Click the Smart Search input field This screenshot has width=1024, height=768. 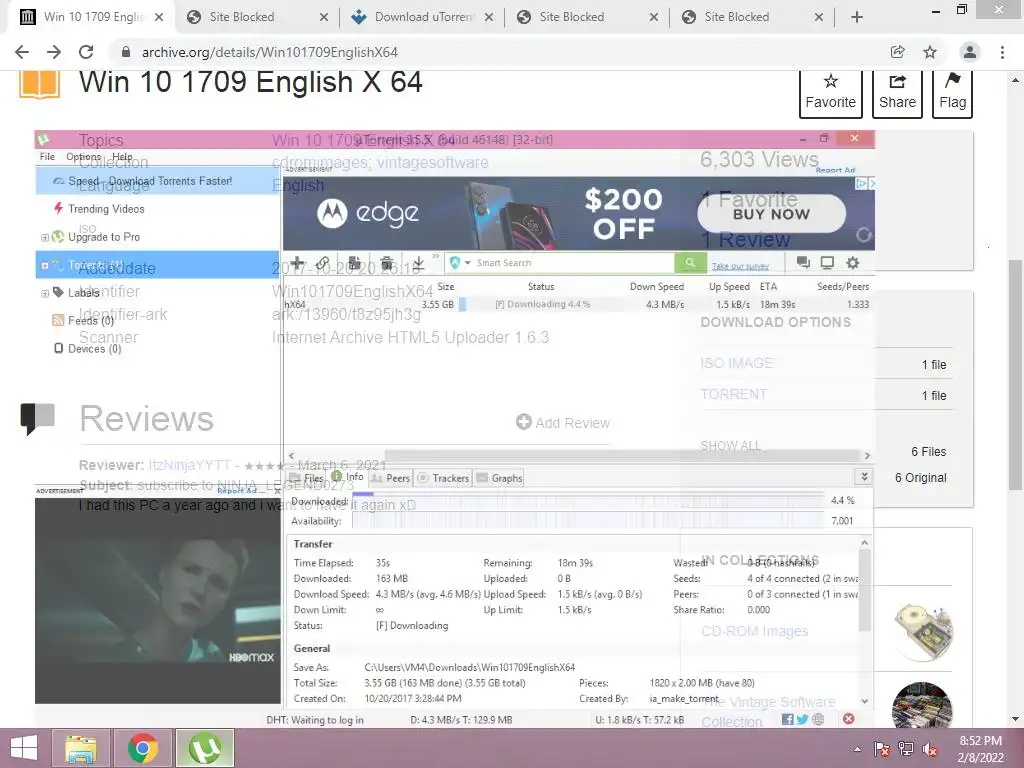pyautogui.click(x=573, y=263)
